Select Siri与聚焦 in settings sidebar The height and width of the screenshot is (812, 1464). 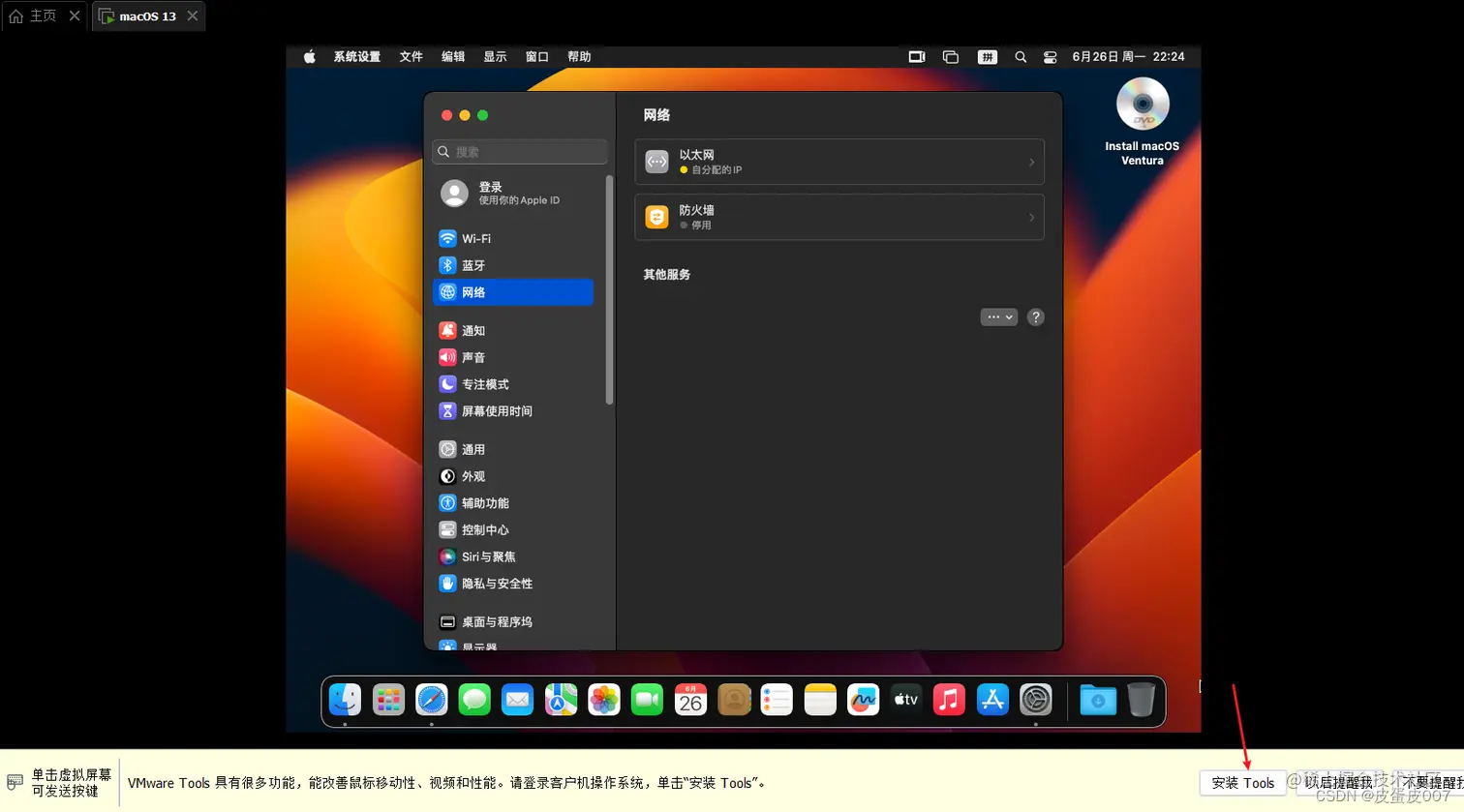point(513,556)
